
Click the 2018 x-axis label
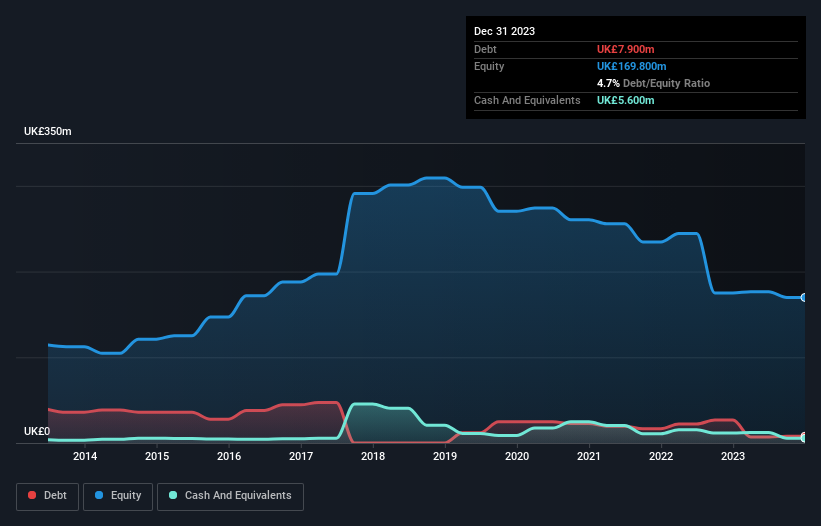tap(373, 456)
